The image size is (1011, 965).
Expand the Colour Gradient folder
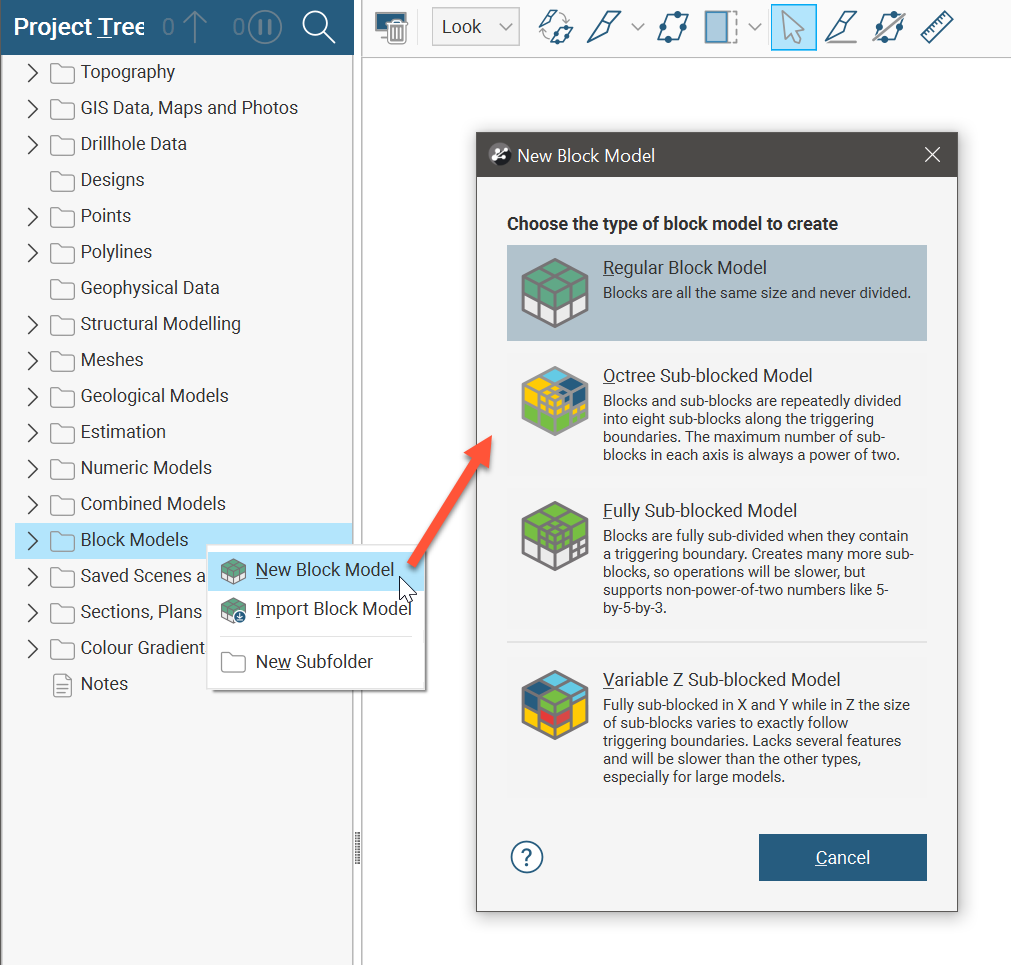33,648
